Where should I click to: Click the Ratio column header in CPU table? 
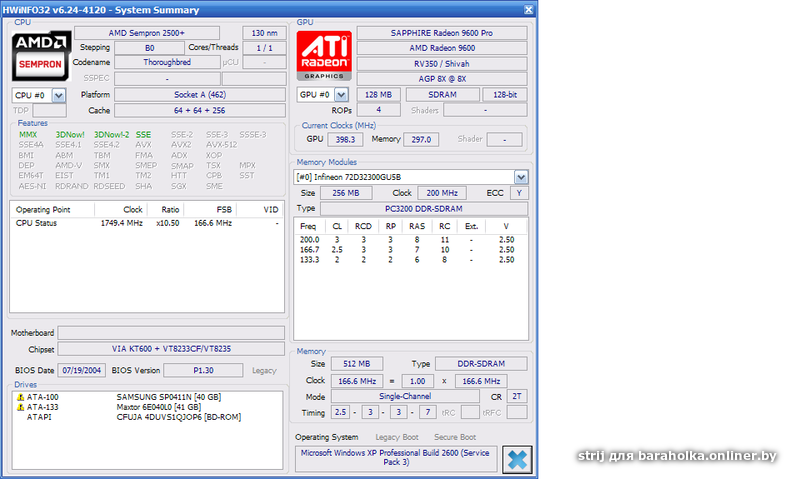tap(166, 210)
